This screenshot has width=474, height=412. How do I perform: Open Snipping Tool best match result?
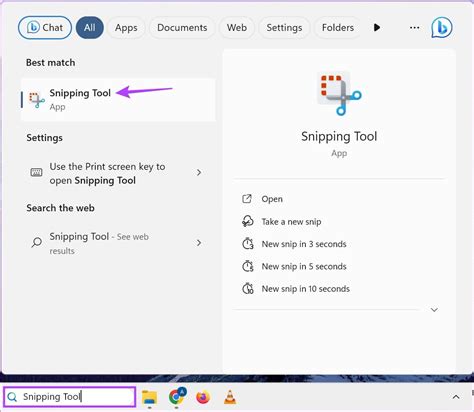(x=118, y=100)
